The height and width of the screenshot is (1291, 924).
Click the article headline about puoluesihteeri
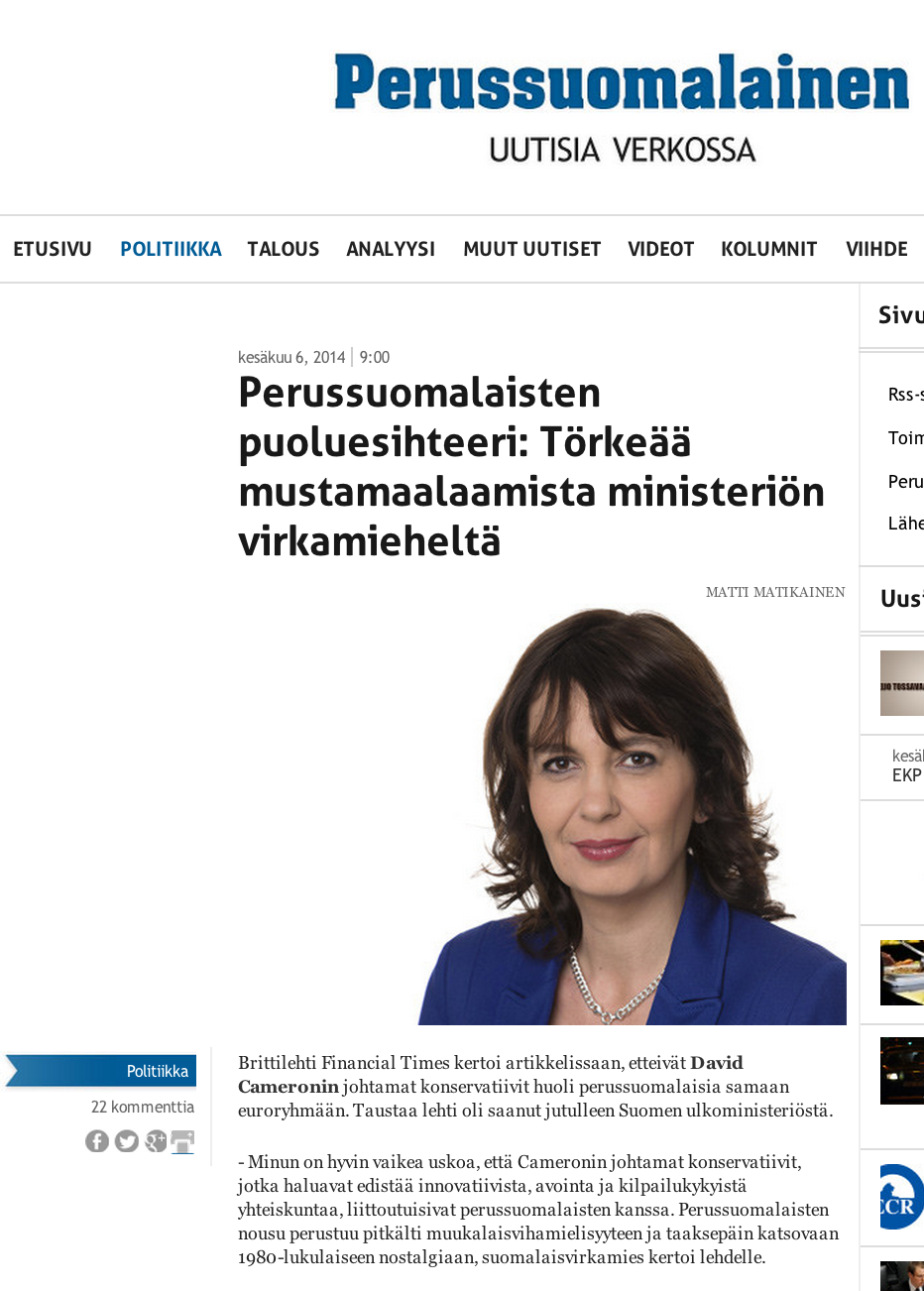pyautogui.click(x=531, y=466)
